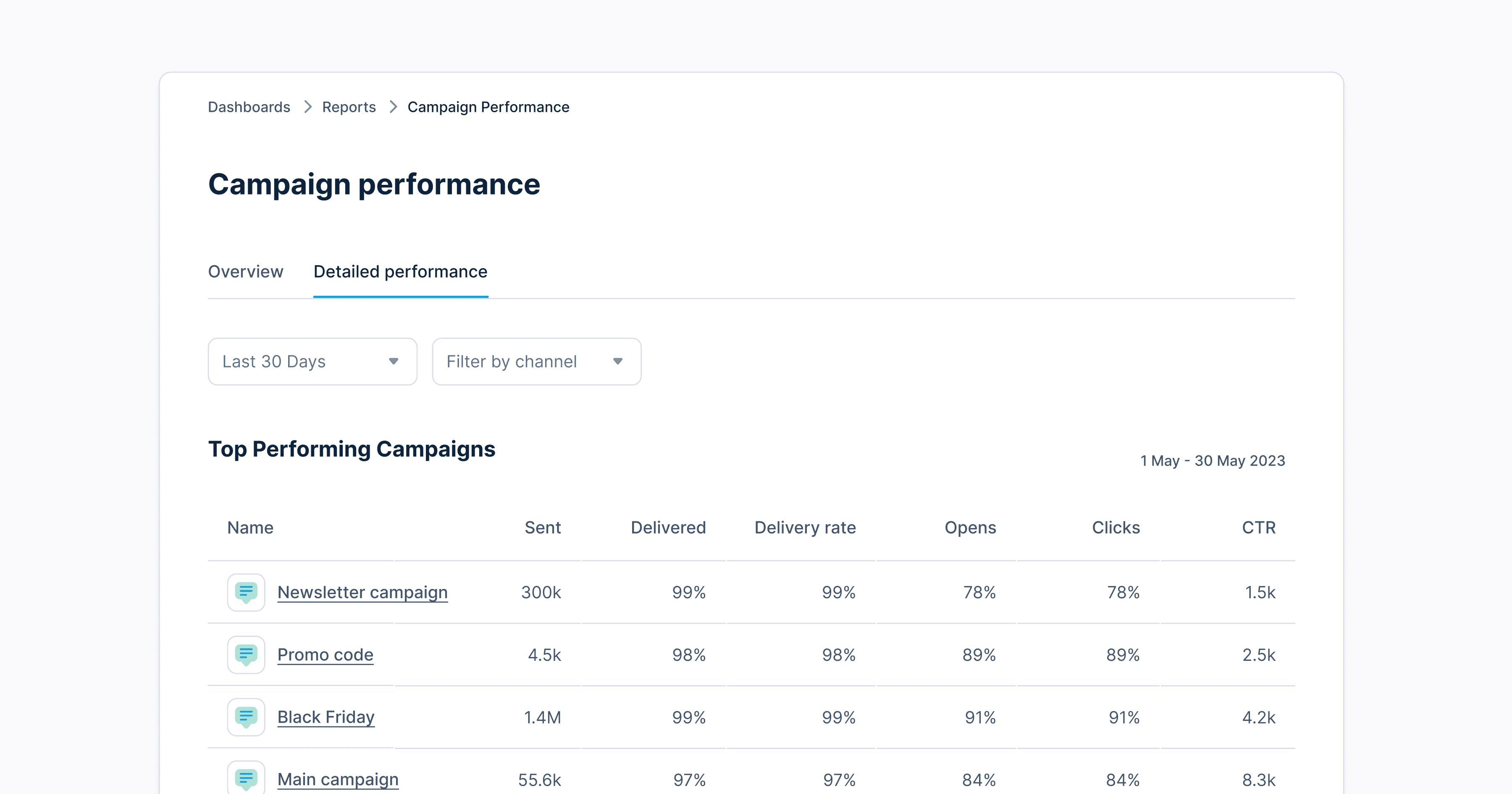
Task: Click the Filter by channel arrow
Action: tap(617, 361)
